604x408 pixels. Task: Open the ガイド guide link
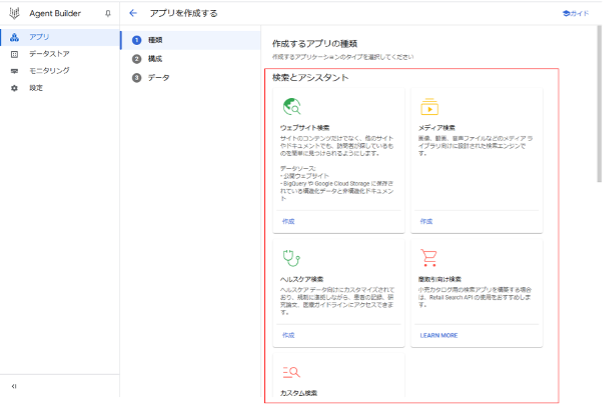(x=575, y=13)
